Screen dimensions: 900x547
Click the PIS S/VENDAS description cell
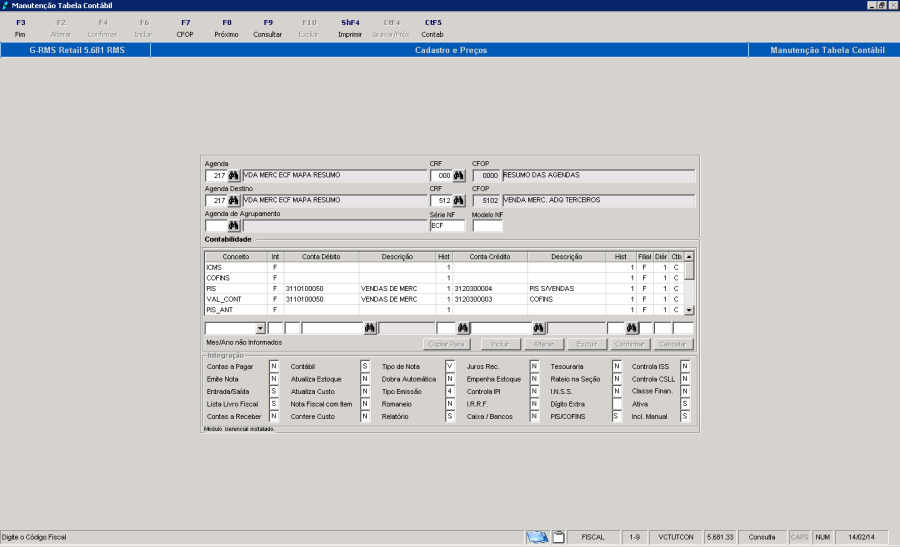coord(566,289)
